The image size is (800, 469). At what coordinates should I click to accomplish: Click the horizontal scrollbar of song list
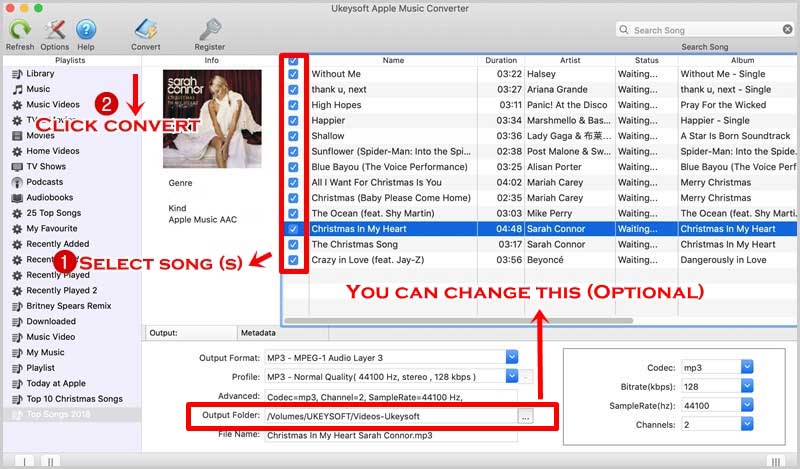click(458, 320)
